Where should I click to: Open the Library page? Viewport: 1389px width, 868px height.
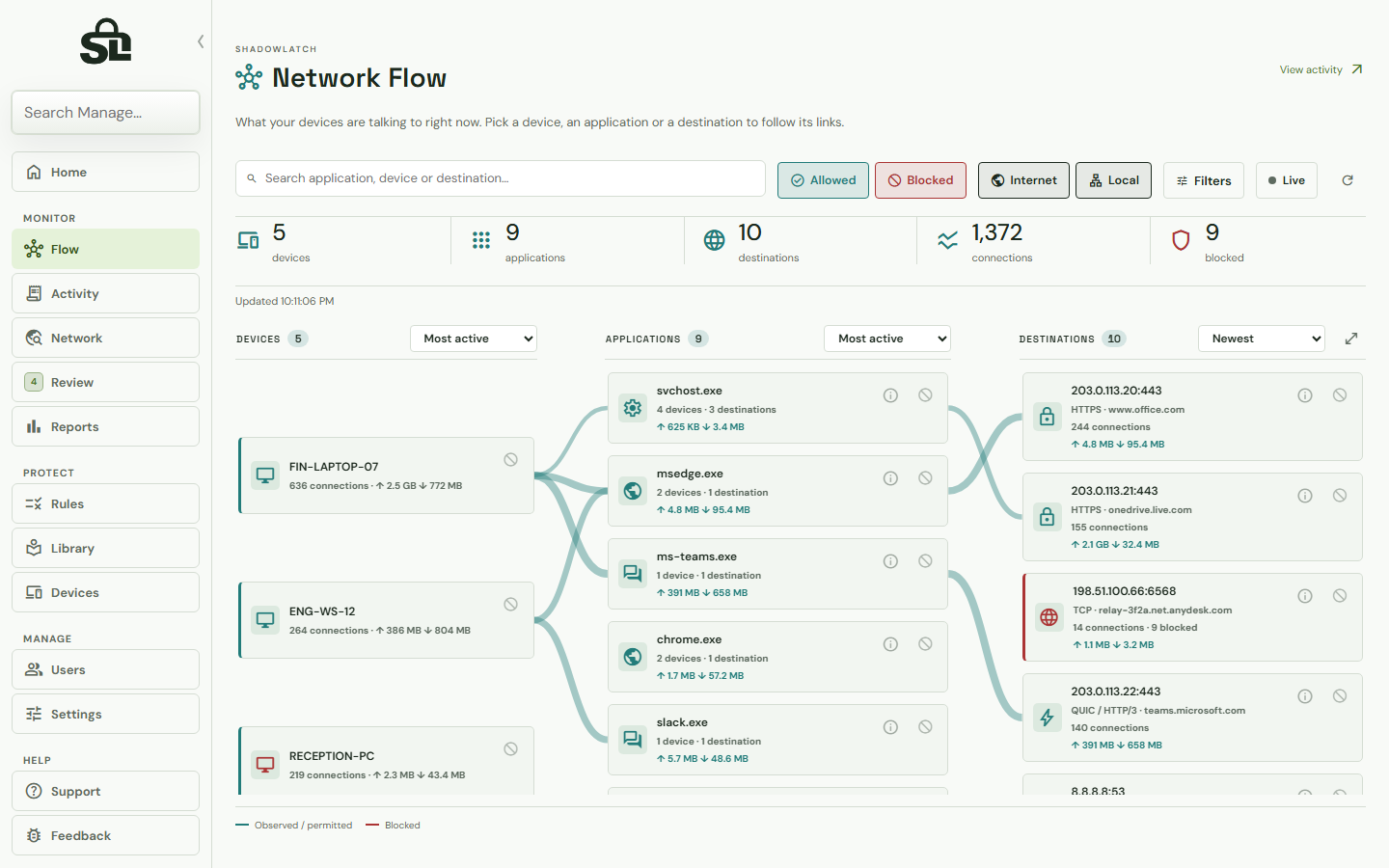pyautogui.click(x=105, y=548)
